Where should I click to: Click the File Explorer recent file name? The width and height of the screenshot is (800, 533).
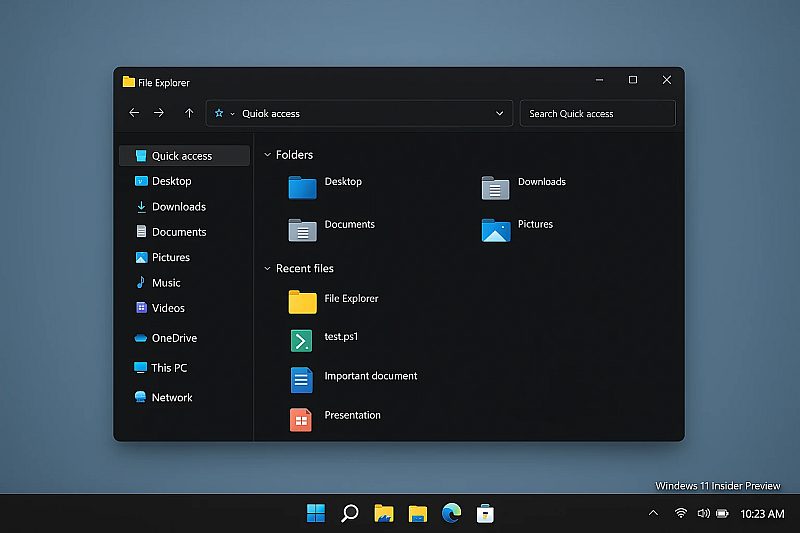coord(352,298)
